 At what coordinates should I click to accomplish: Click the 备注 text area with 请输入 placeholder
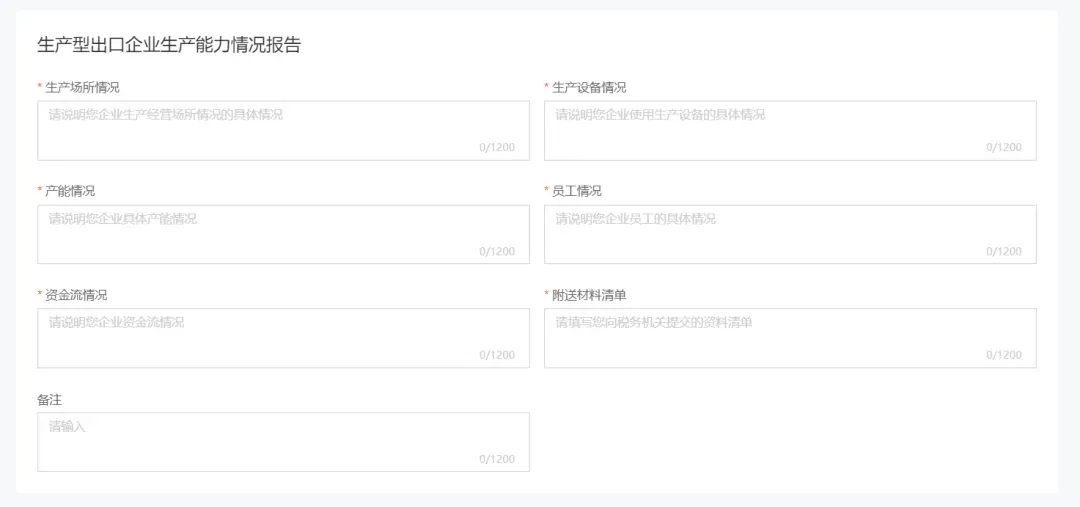pos(283,442)
